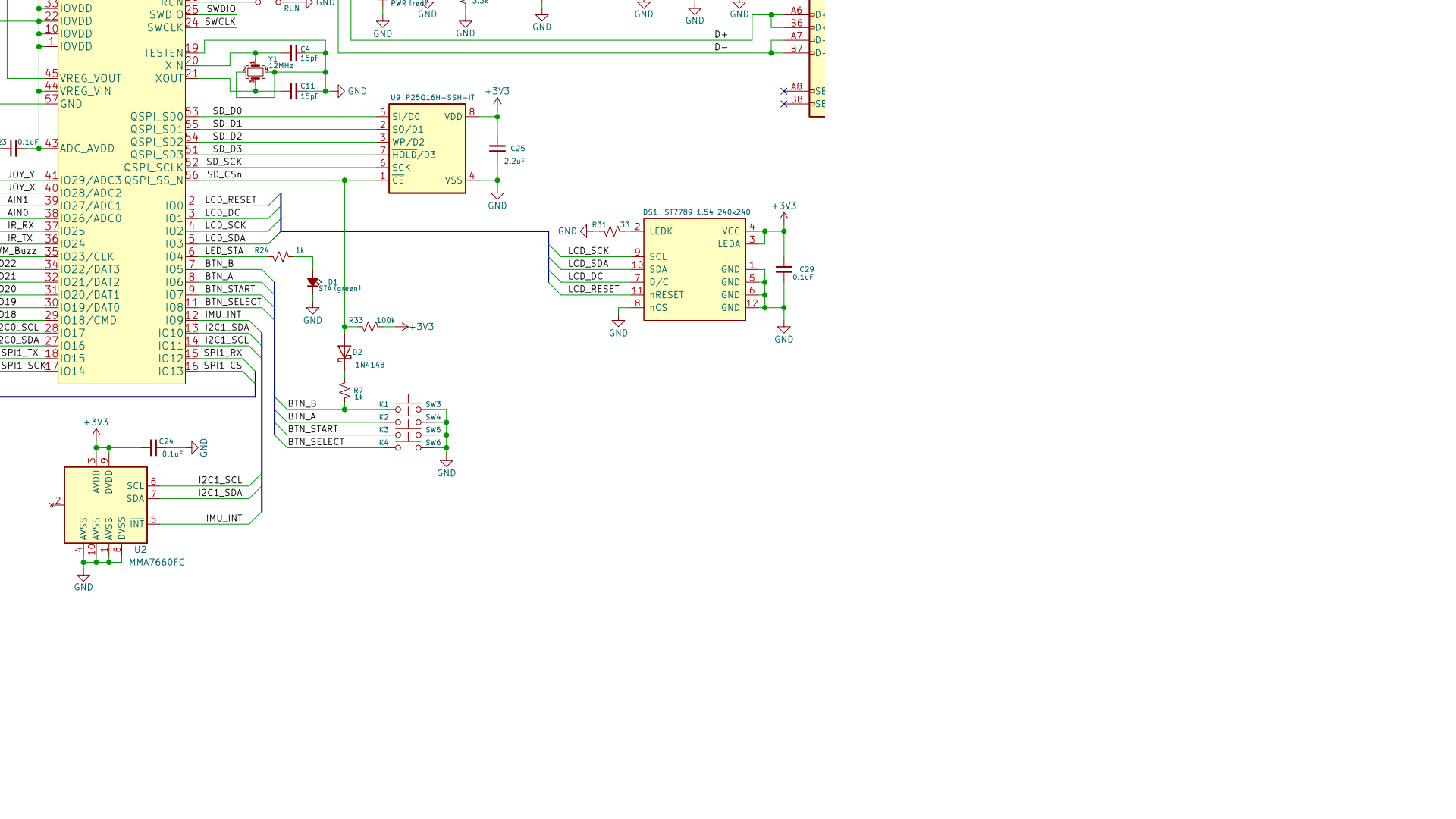Click the U2 MMA7660FC accelerometer body
This screenshot has height=819, width=1456.
pyautogui.click(x=105, y=505)
